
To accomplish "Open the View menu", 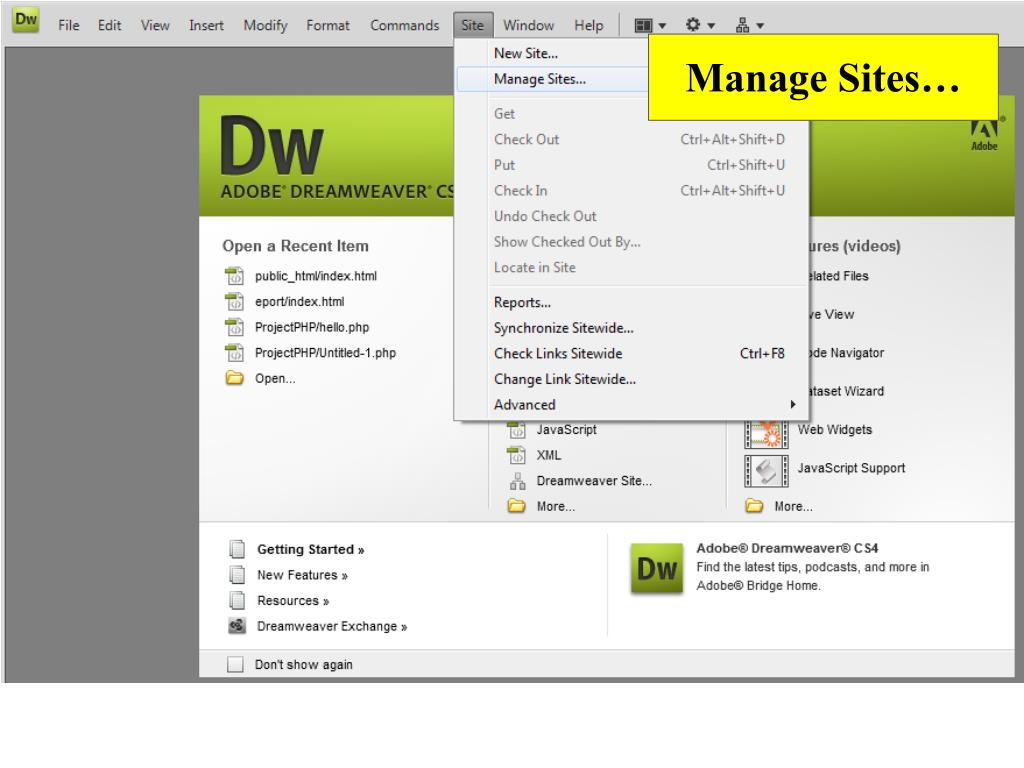I will pyautogui.click(x=155, y=25).
